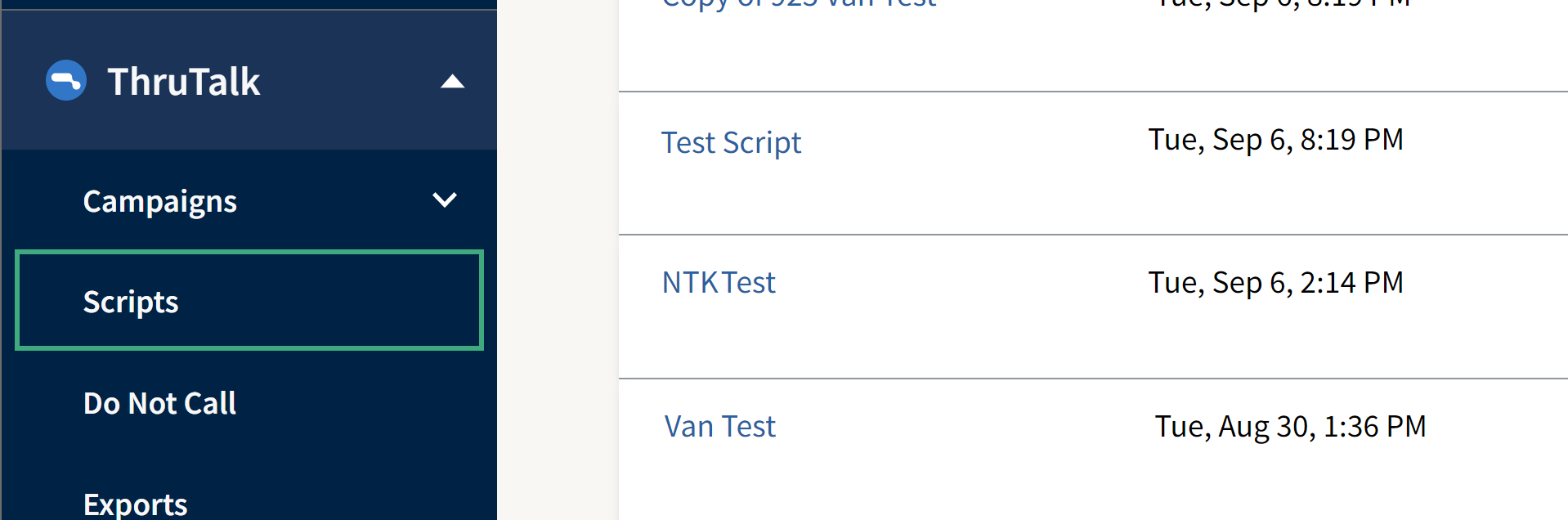This screenshot has width=1568, height=520.
Task: Click the Campaigns chevron arrow
Action: click(445, 199)
